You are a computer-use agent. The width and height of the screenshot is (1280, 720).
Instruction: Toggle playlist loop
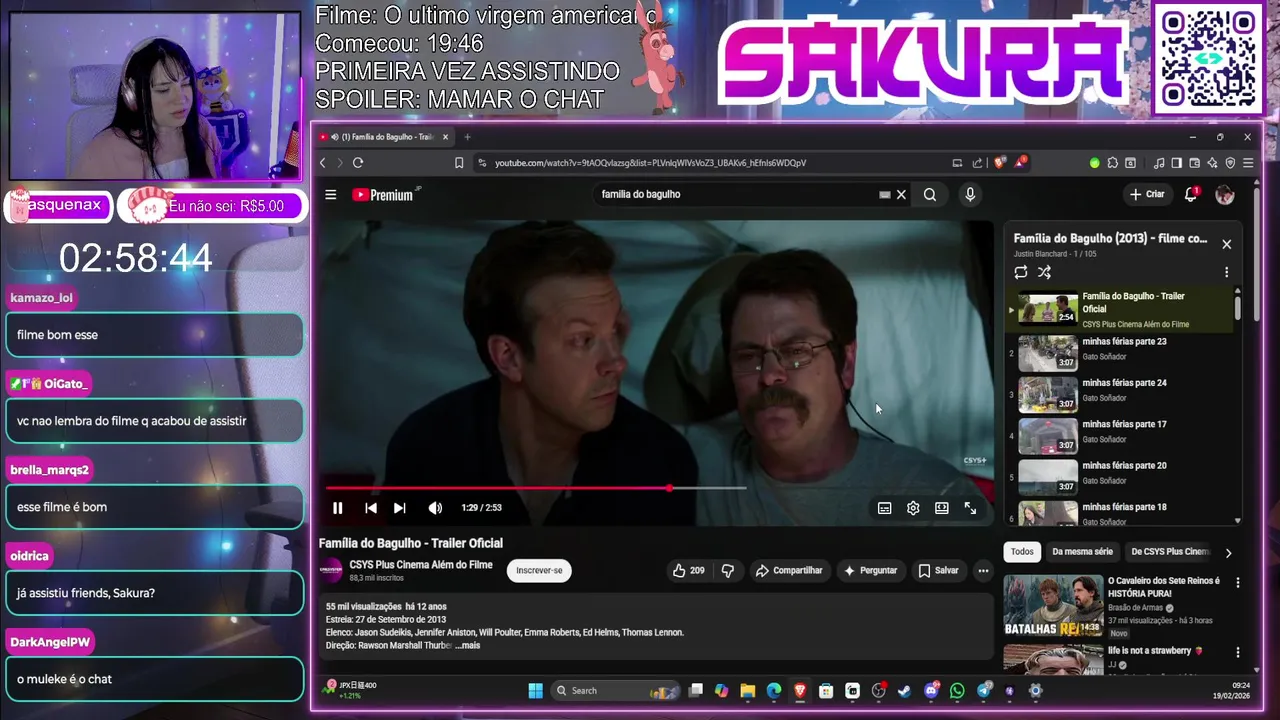click(1021, 272)
